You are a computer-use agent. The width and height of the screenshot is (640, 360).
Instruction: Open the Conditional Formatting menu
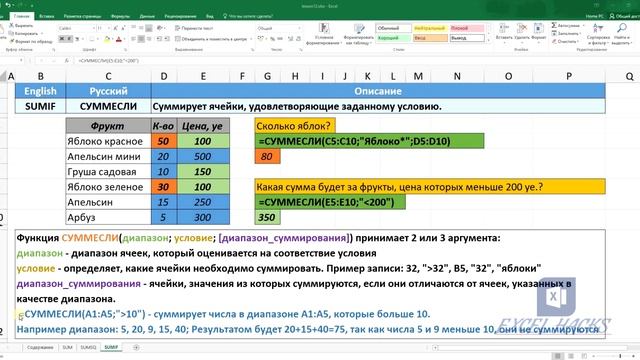pos(324,34)
